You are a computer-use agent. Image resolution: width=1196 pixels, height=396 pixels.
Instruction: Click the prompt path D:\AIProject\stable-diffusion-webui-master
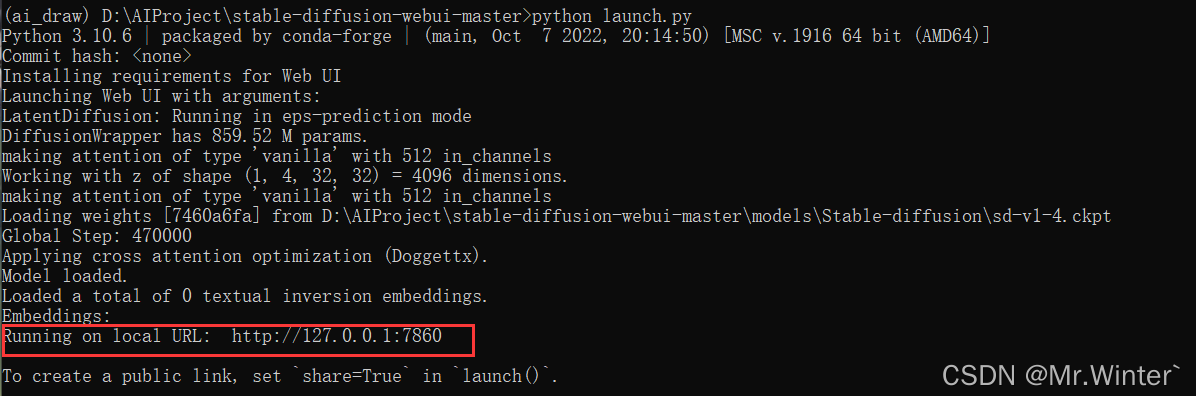312,14
